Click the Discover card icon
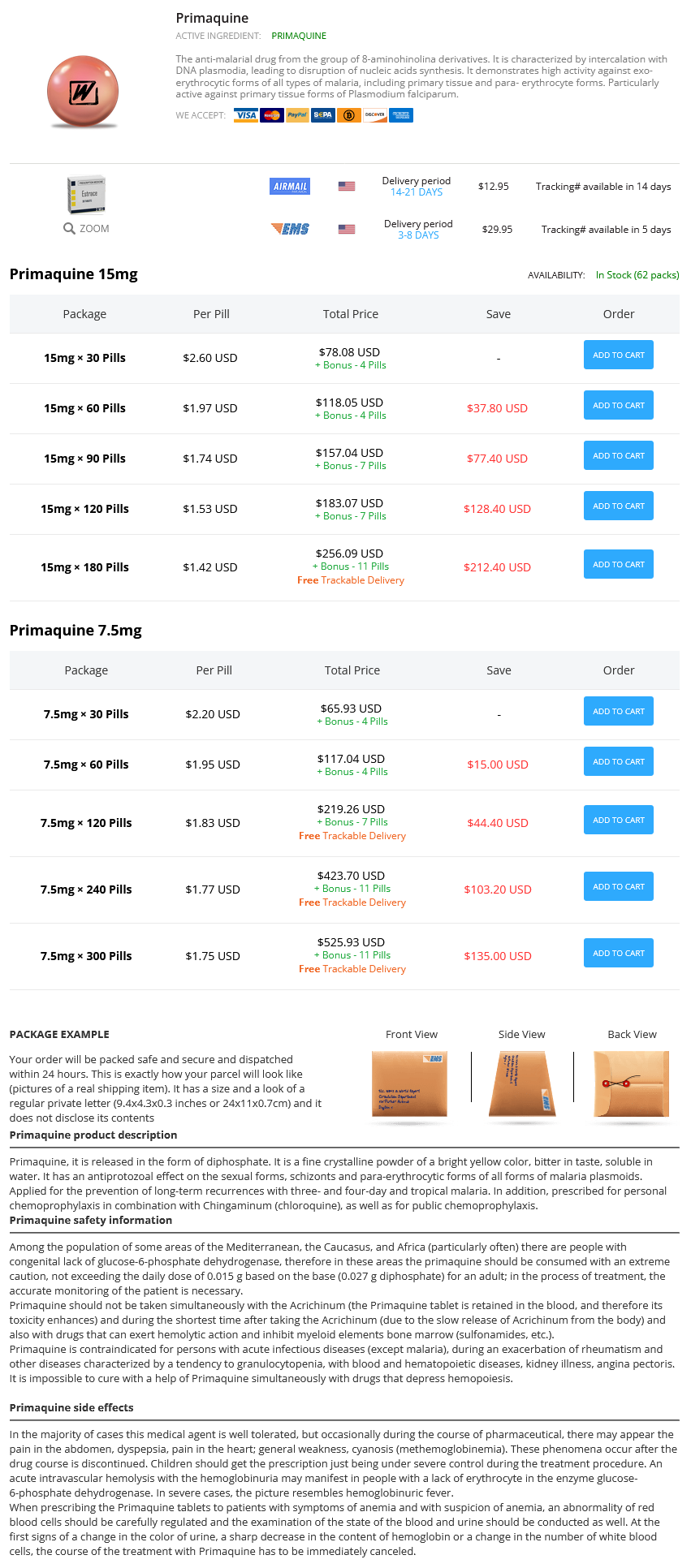The height and width of the screenshot is (1568, 691). 375,115
